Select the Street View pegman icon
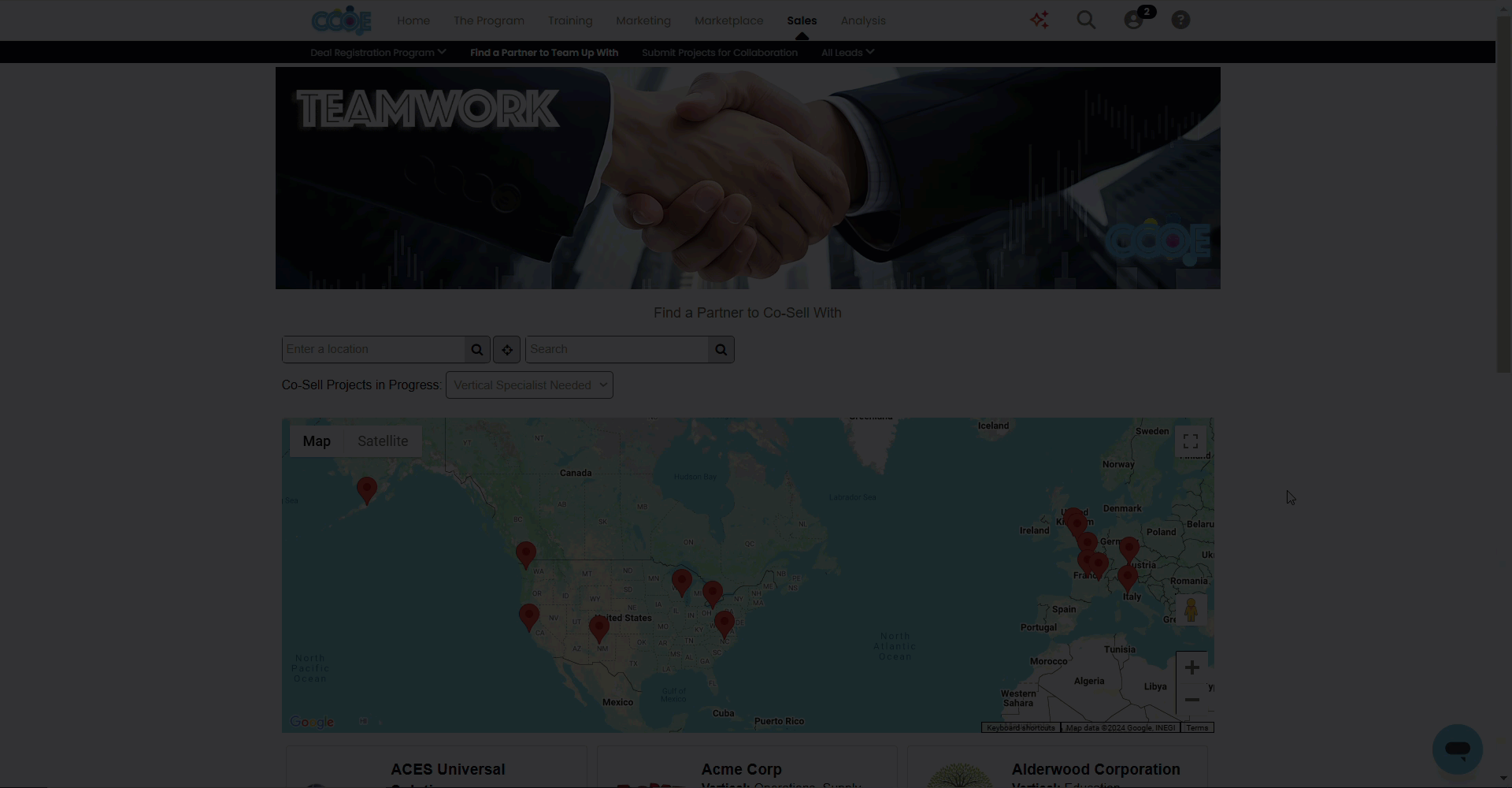 [1191, 610]
